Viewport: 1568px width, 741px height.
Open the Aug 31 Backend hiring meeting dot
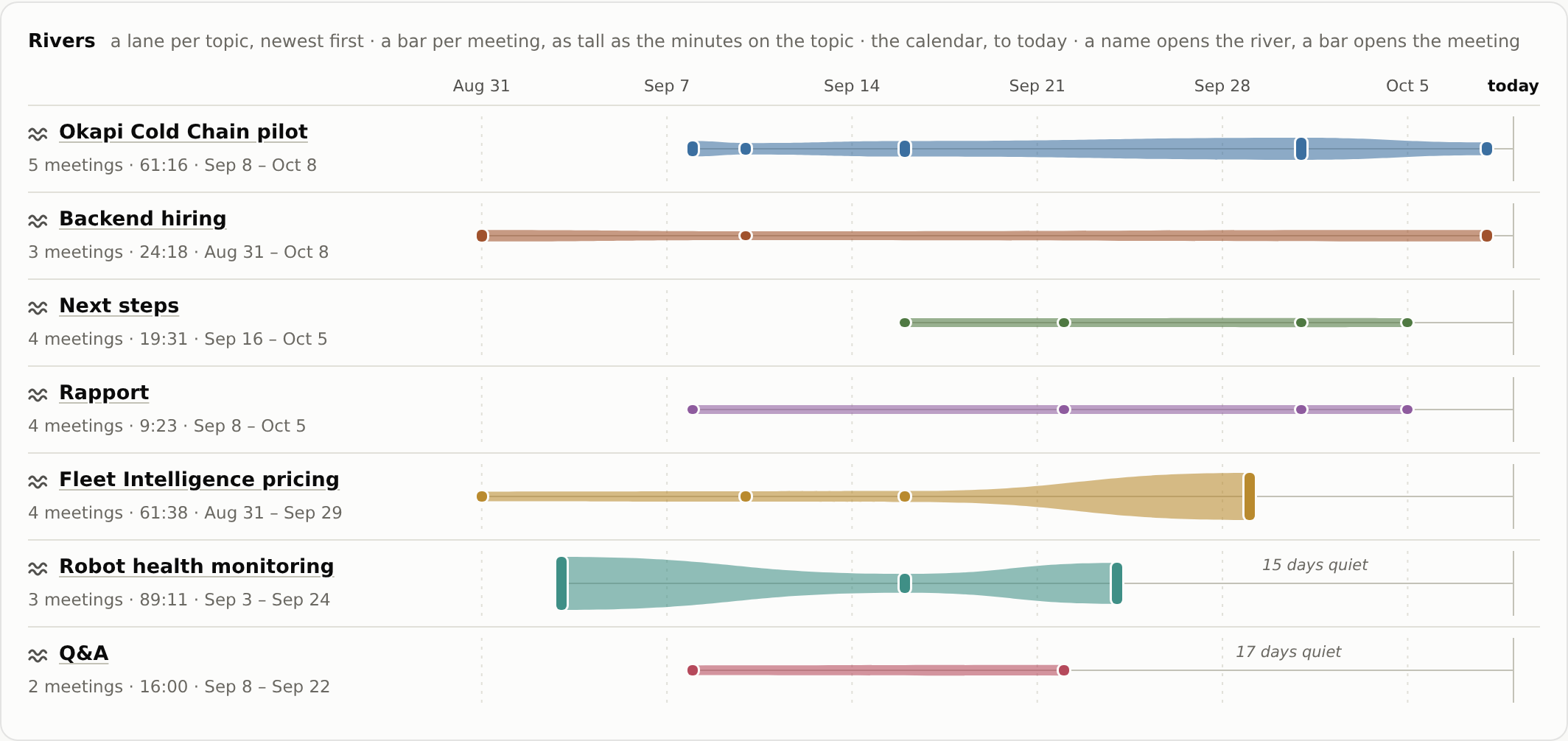[482, 236]
